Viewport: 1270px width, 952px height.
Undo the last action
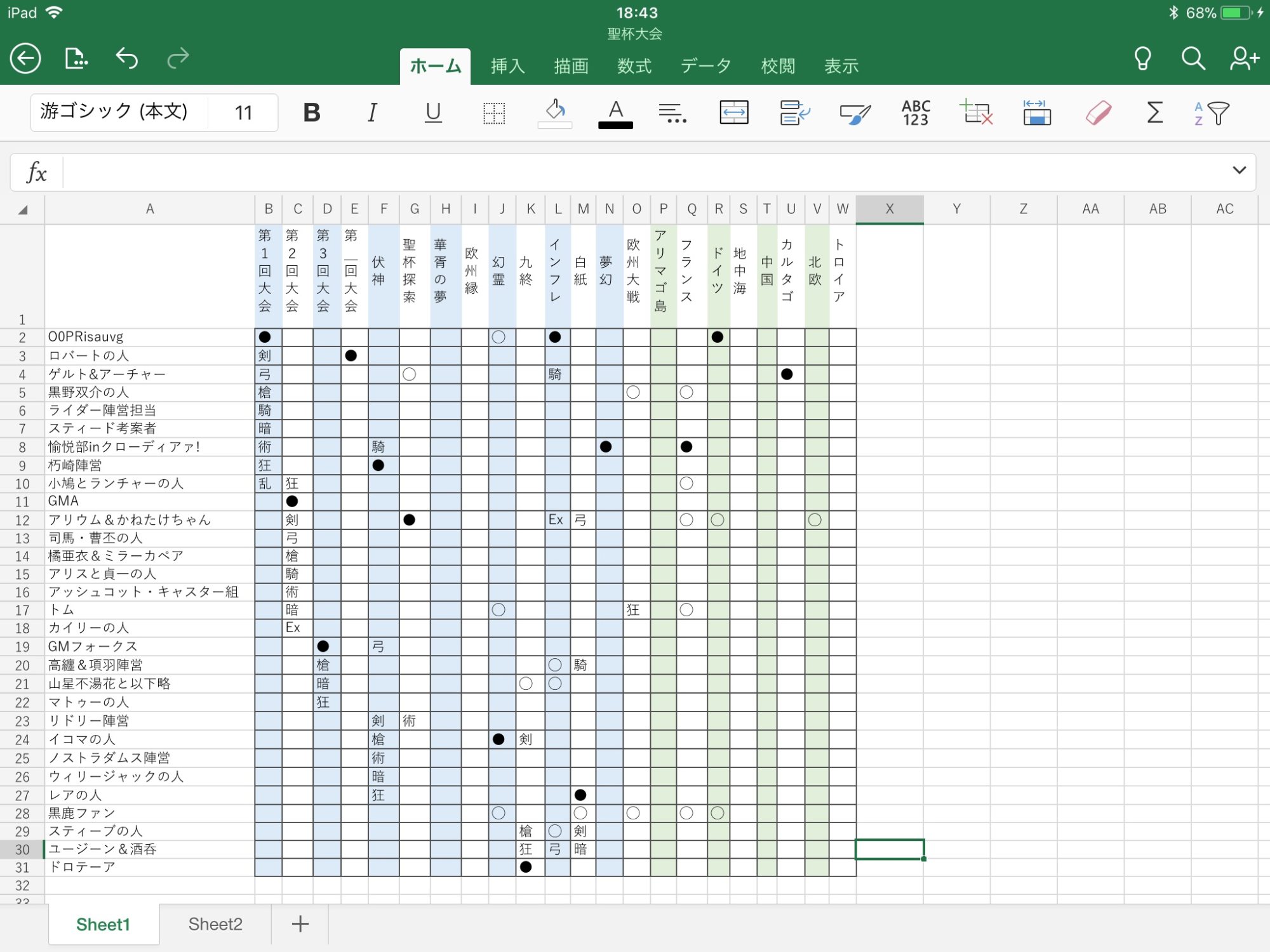coord(127,59)
